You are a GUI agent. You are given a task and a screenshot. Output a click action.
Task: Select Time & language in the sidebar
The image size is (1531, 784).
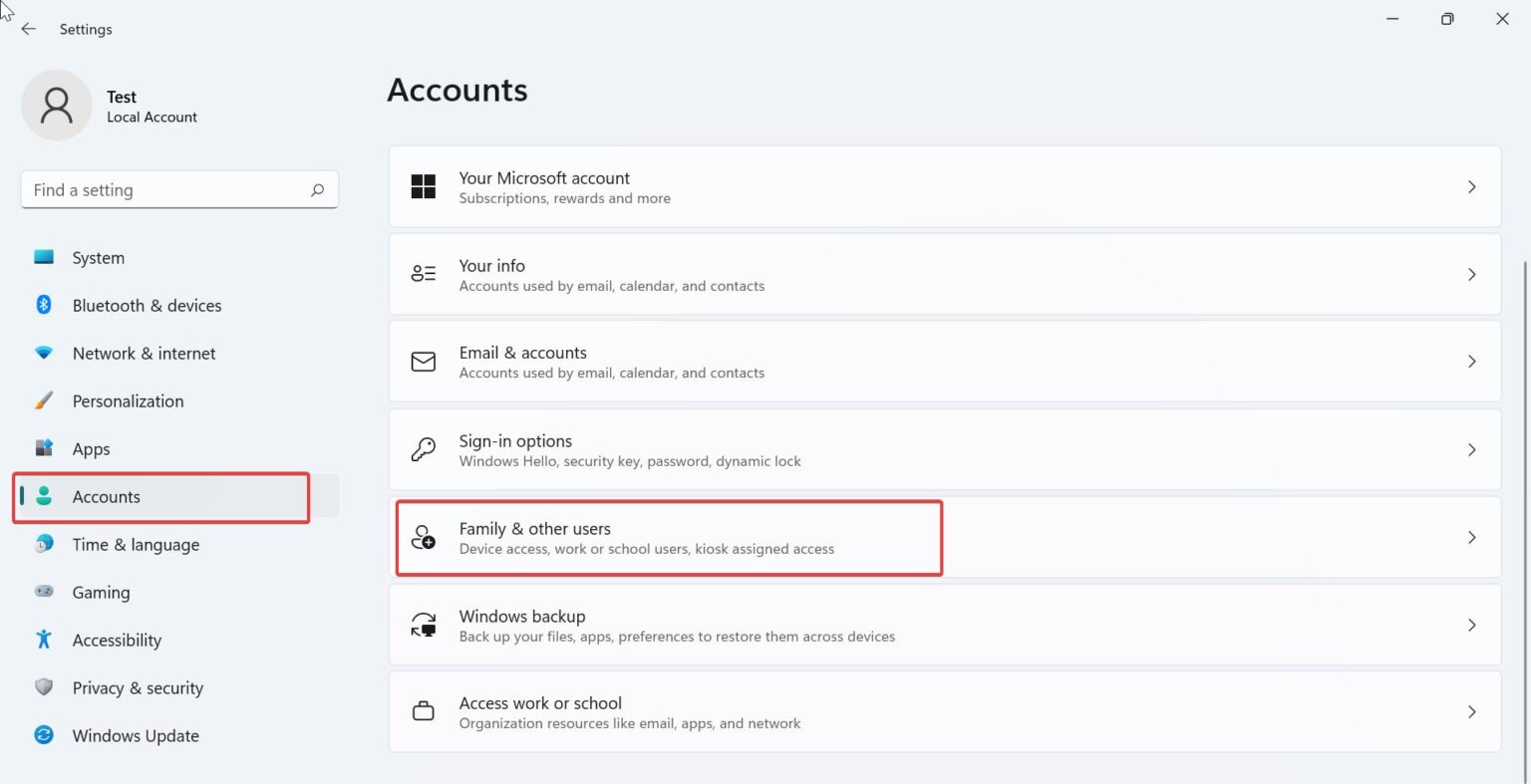coord(136,544)
